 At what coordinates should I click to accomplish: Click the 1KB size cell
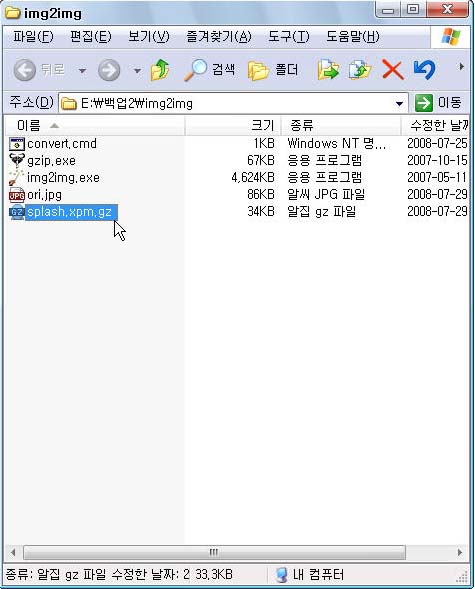[264, 144]
